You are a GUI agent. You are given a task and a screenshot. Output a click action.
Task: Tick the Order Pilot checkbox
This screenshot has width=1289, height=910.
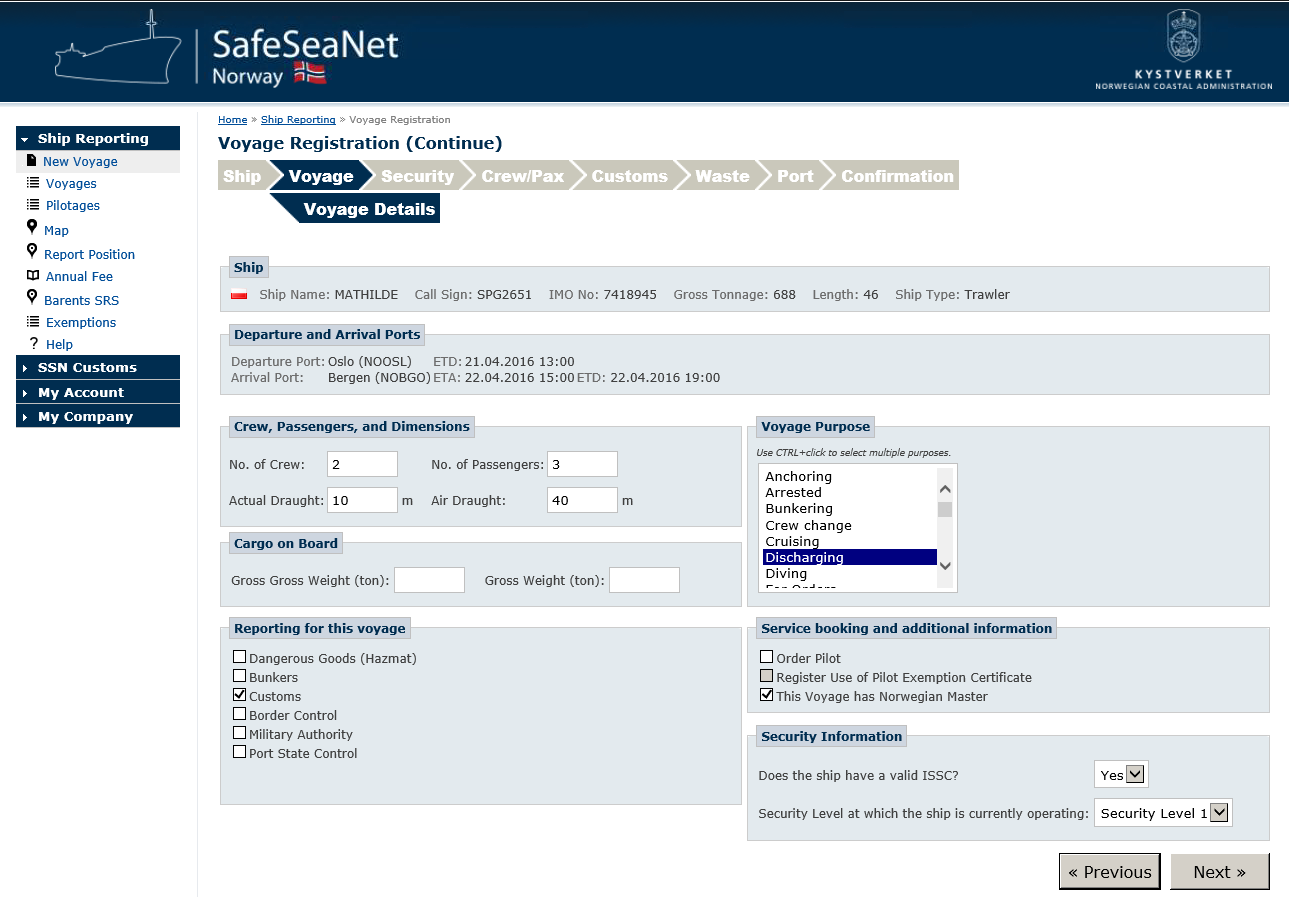click(x=766, y=657)
